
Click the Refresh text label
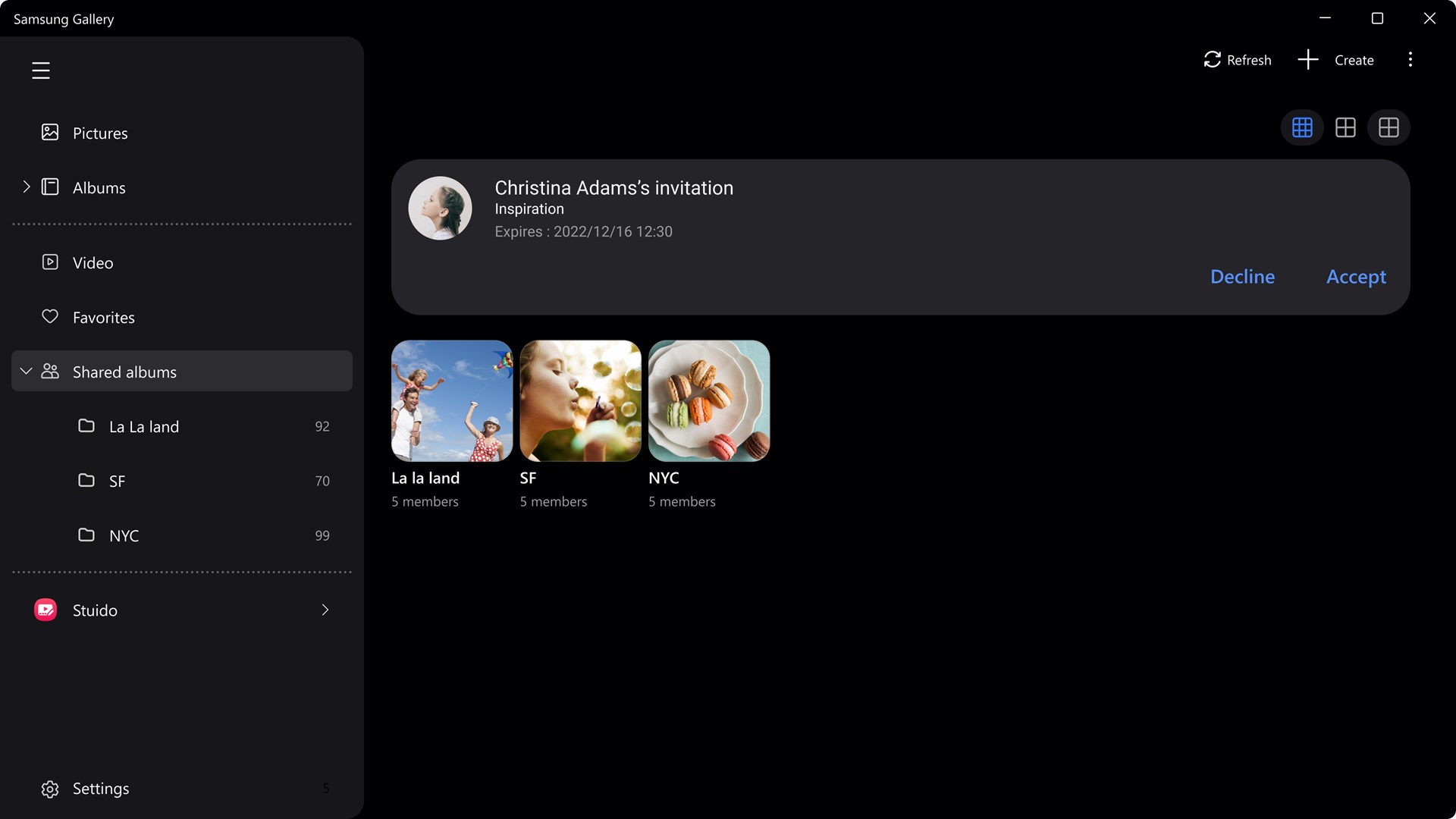[x=1249, y=60]
